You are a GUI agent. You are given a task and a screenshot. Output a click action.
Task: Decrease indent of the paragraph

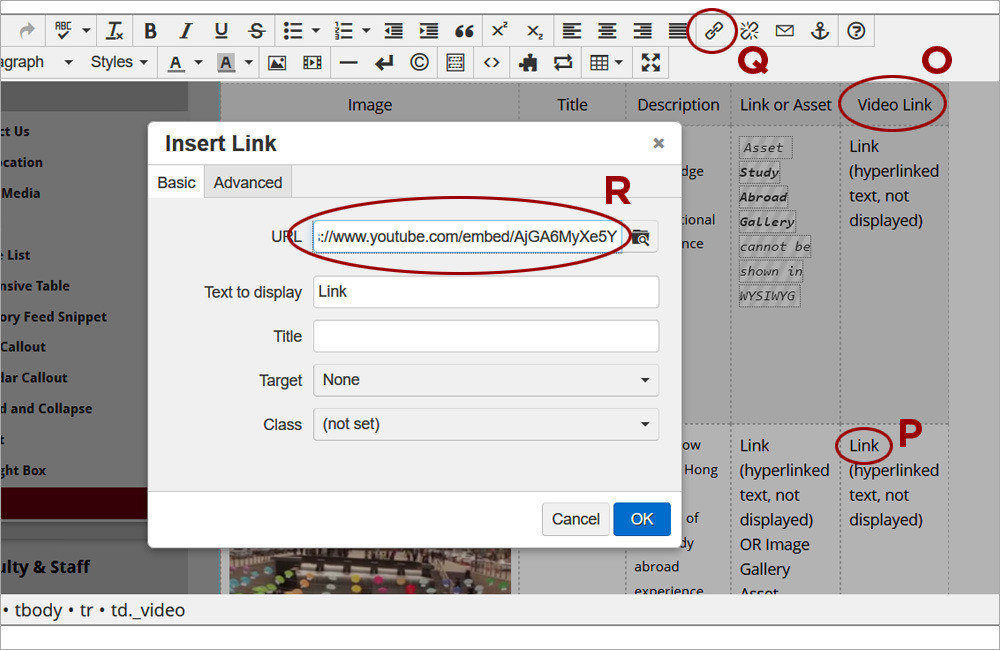click(393, 31)
